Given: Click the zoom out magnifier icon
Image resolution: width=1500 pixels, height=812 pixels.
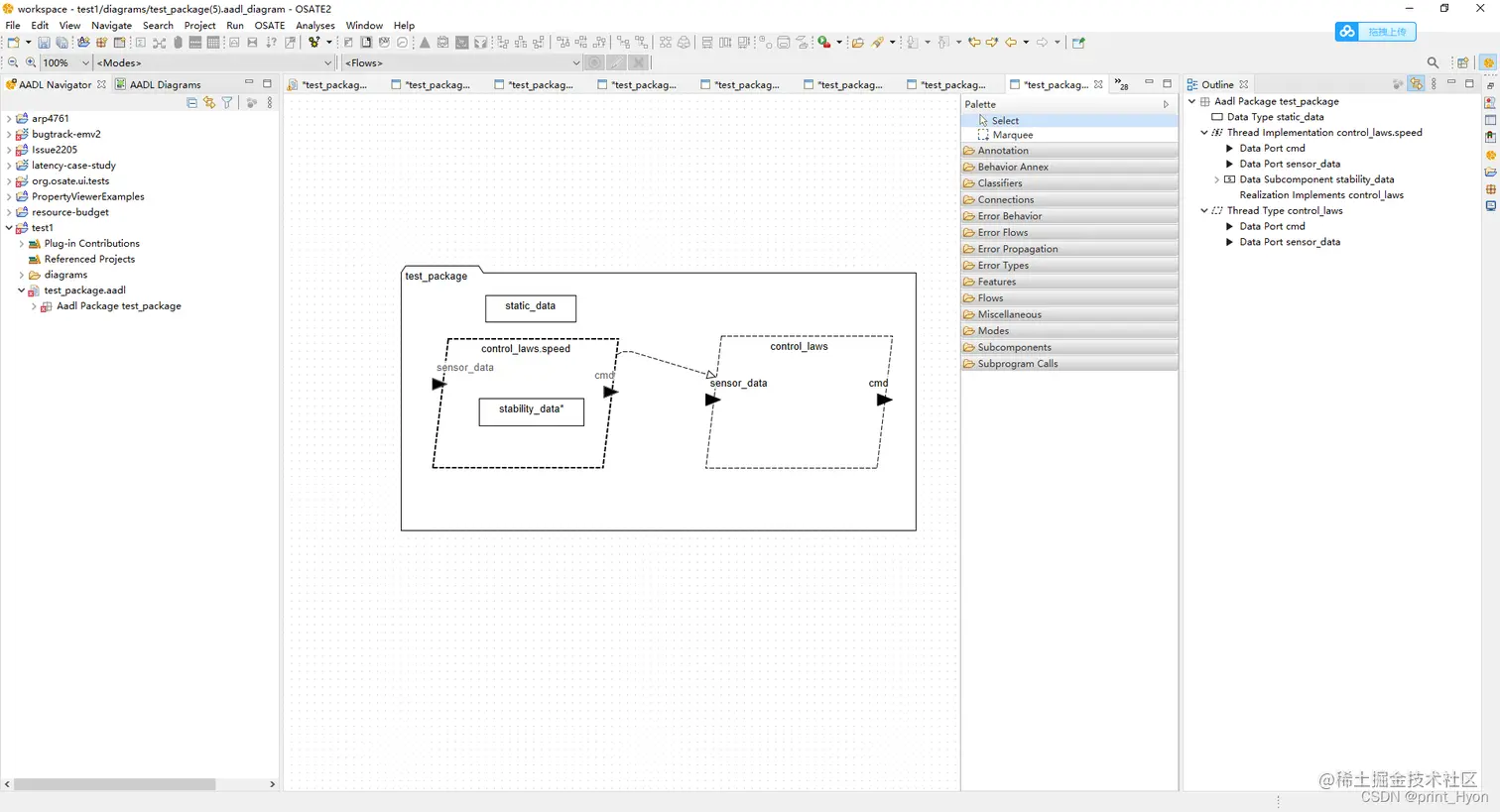Looking at the screenshot, I should pos(13,62).
